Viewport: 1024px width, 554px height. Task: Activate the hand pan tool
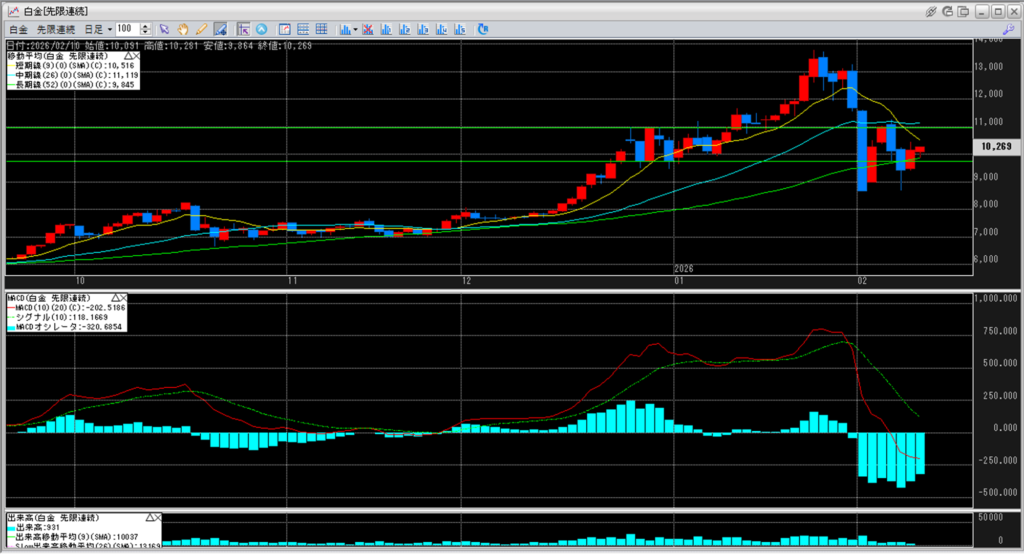tap(183, 29)
